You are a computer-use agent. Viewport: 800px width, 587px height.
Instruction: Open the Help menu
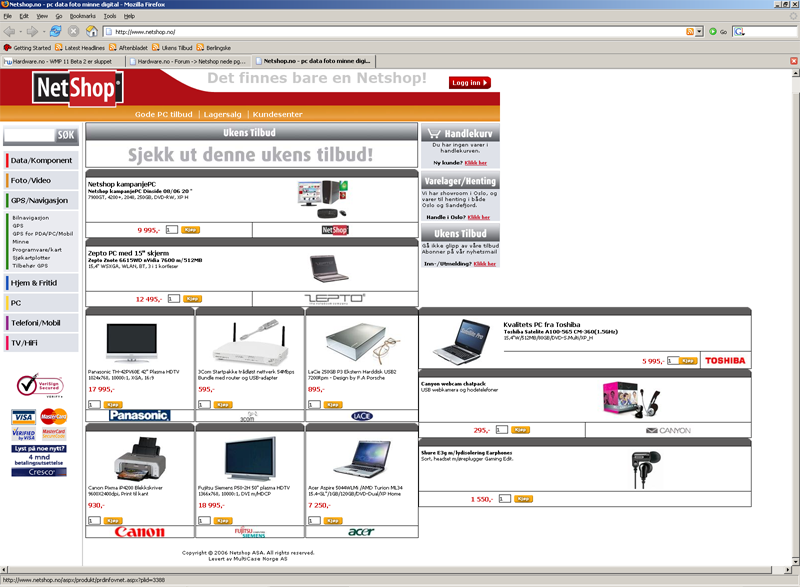click(x=130, y=16)
